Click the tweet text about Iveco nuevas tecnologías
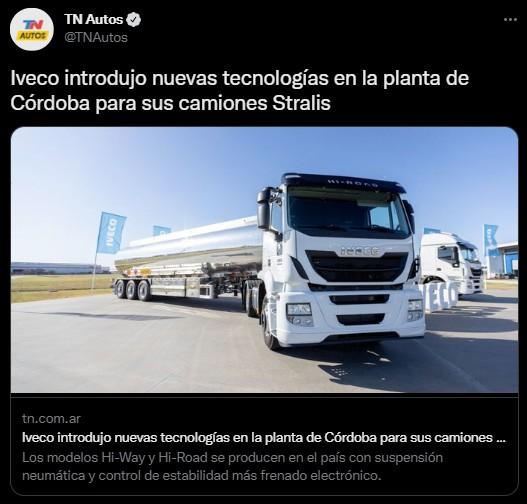This screenshot has width=527, height=504. (x=240, y=90)
